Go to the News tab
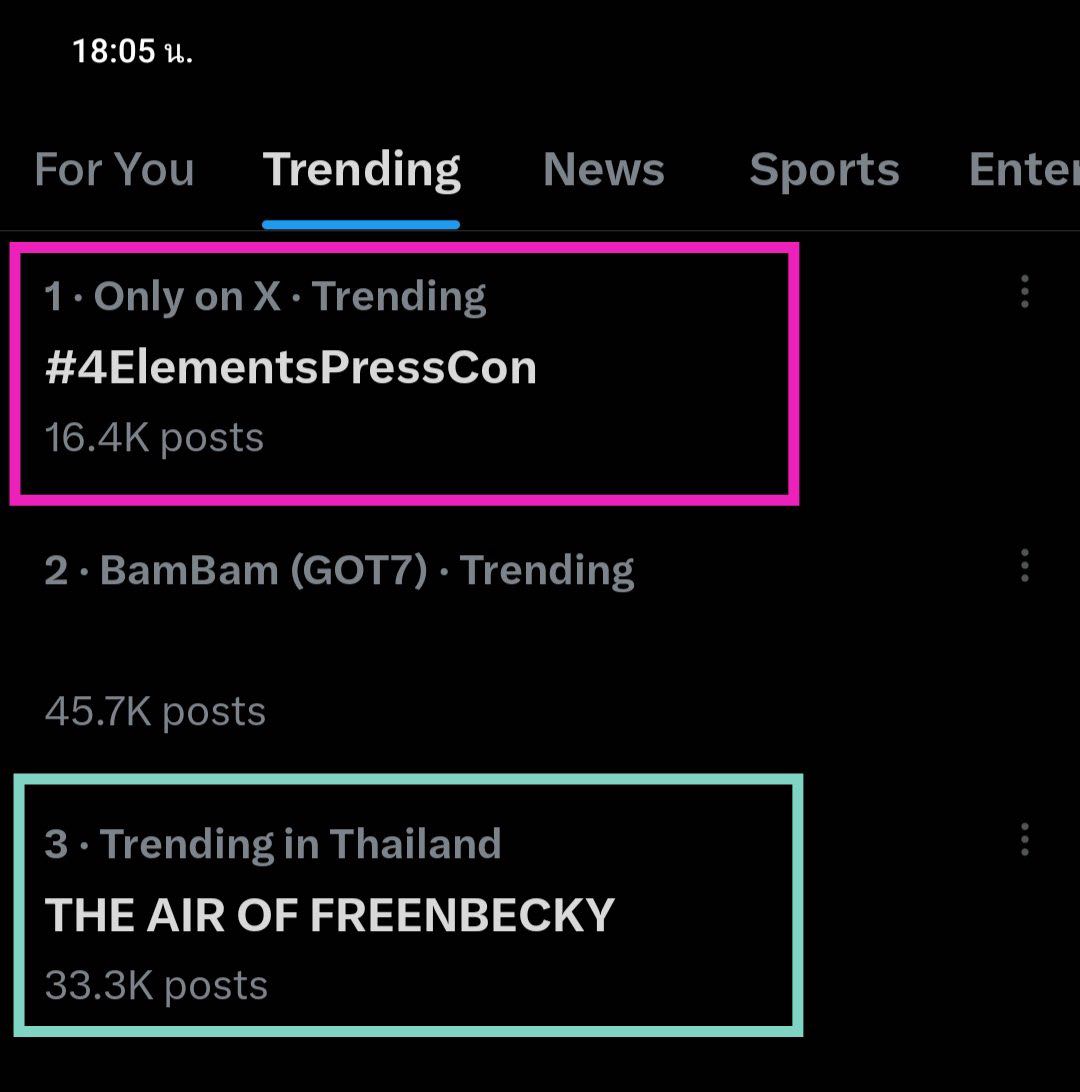 [x=603, y=169]
